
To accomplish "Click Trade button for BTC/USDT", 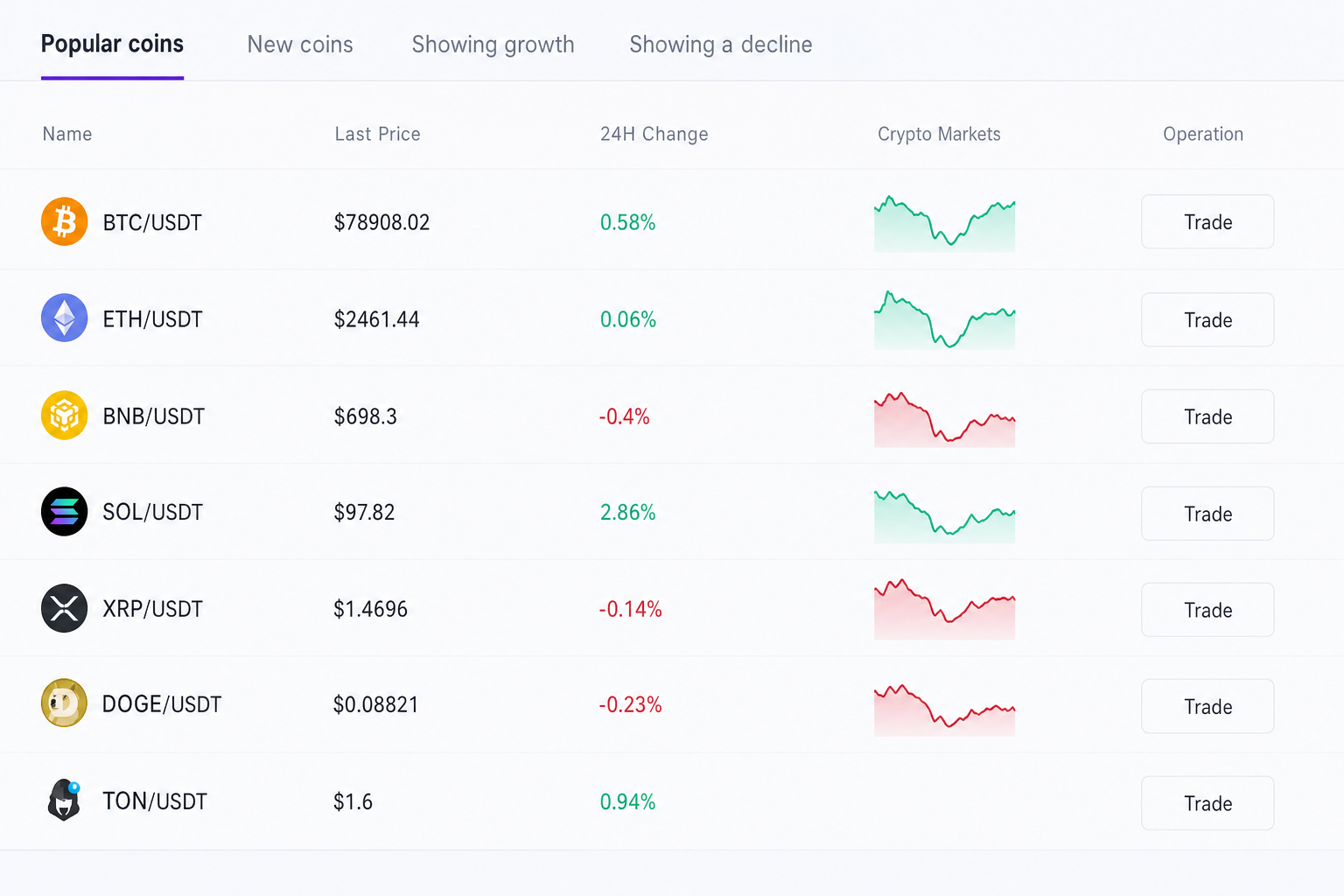I will tap(1207, 221).
